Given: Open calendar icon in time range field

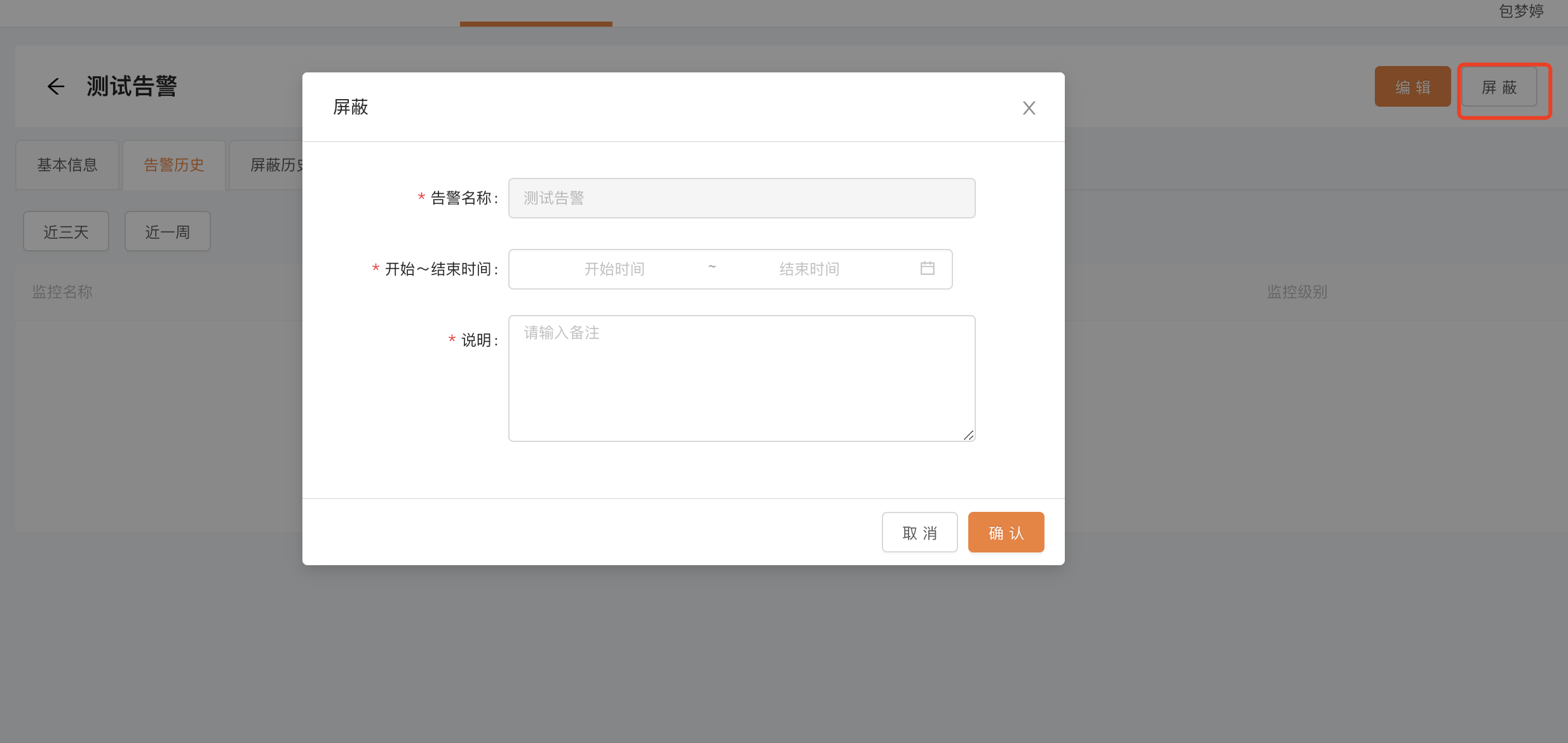Looking at the screenshot, I should (927, 269).
